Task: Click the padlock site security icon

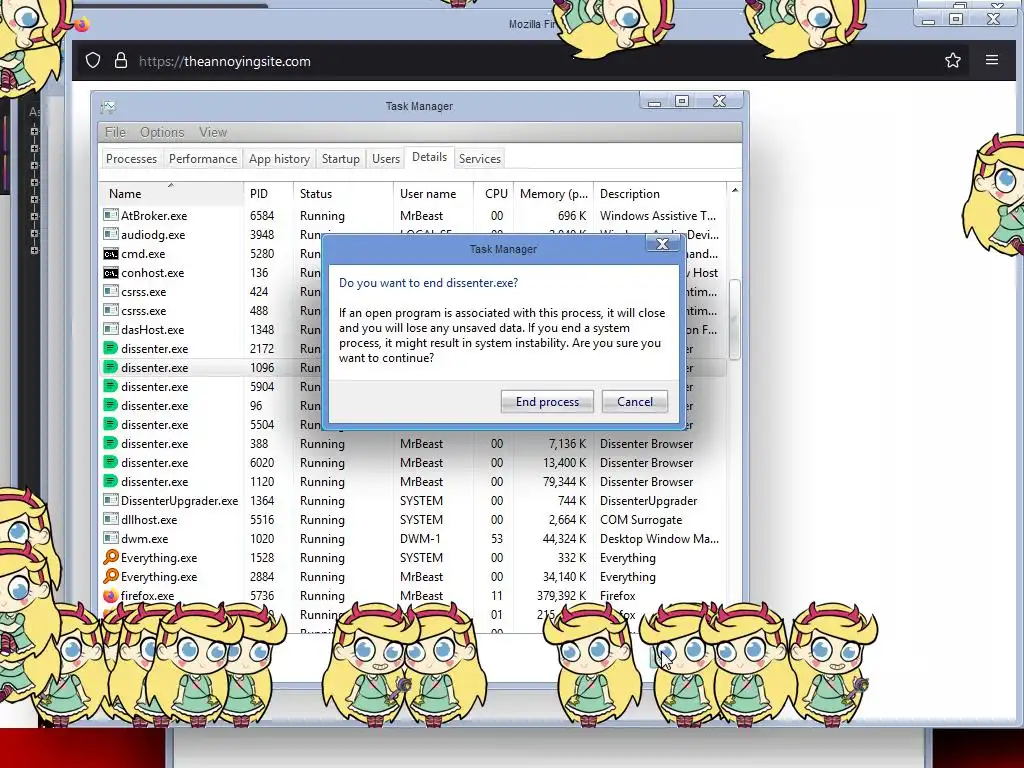Action: pyautogui.click(x=121, y=61)
